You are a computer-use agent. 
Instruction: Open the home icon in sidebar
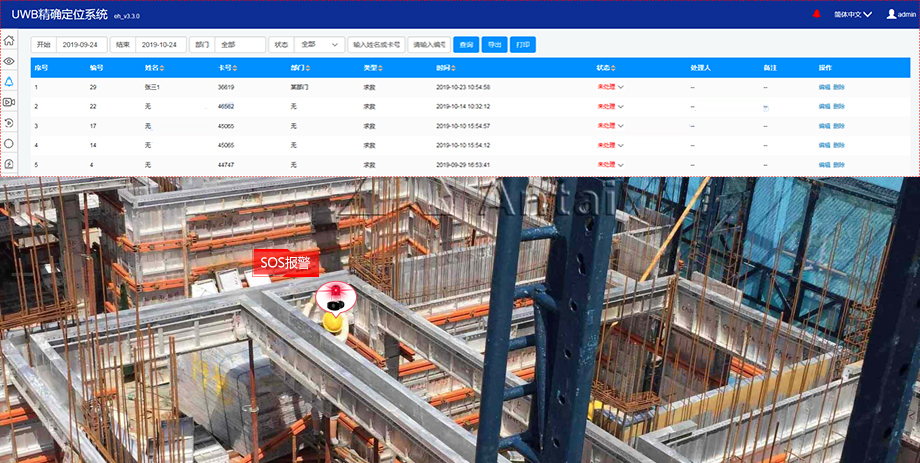click(9, 41)
